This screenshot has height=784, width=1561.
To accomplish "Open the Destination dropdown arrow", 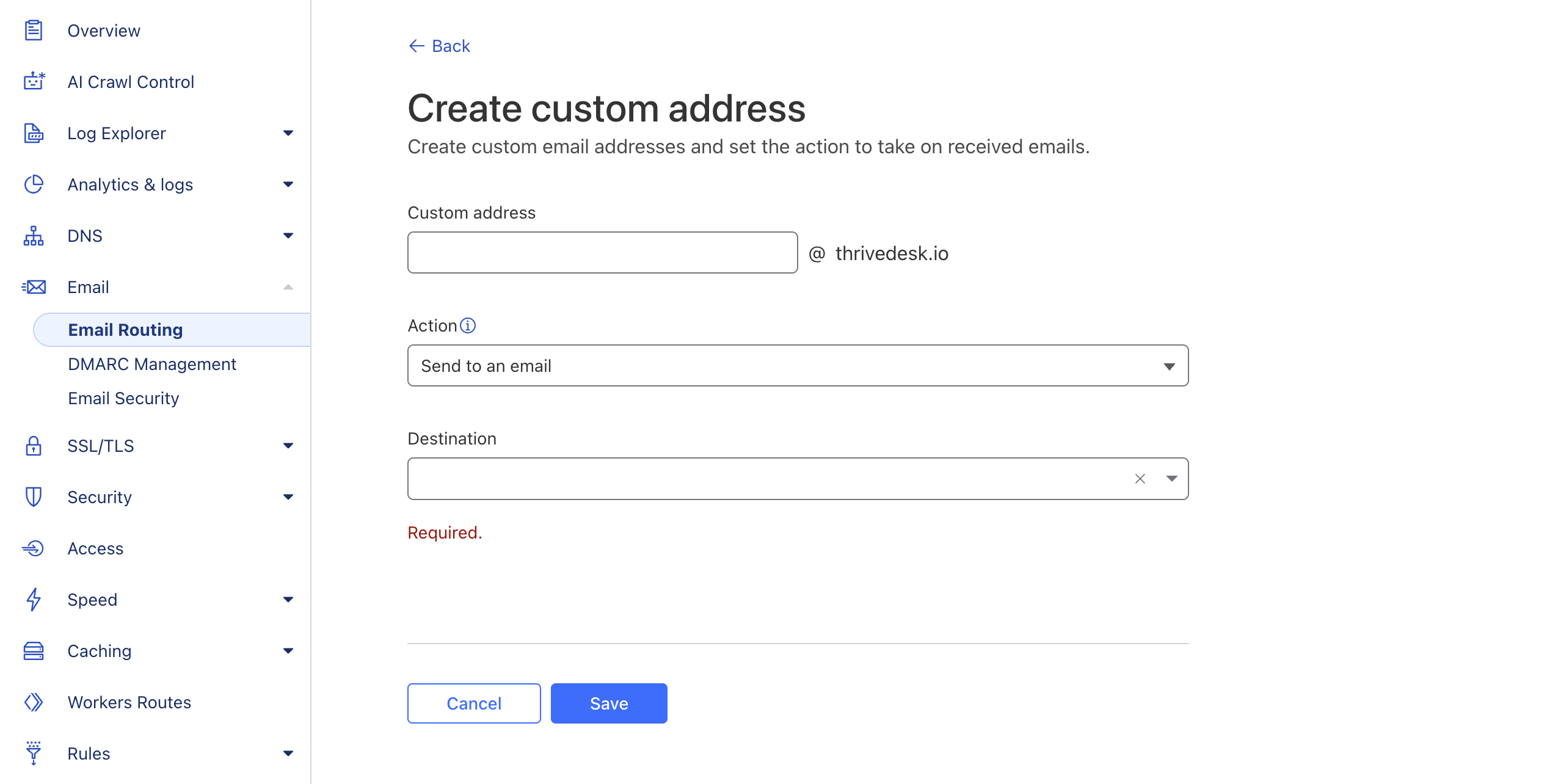I will [x=1171, y=479].
